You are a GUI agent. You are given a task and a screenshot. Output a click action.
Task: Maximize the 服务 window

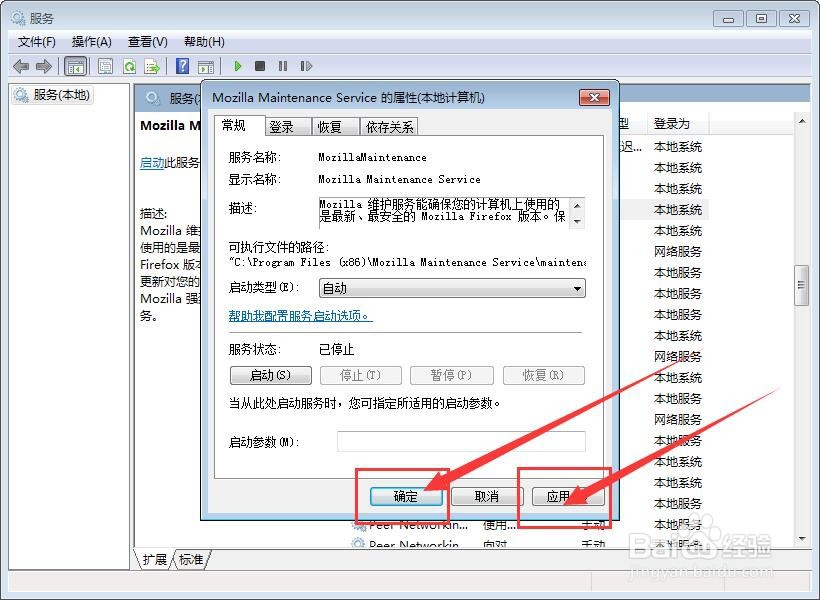(x=761, y=19)
